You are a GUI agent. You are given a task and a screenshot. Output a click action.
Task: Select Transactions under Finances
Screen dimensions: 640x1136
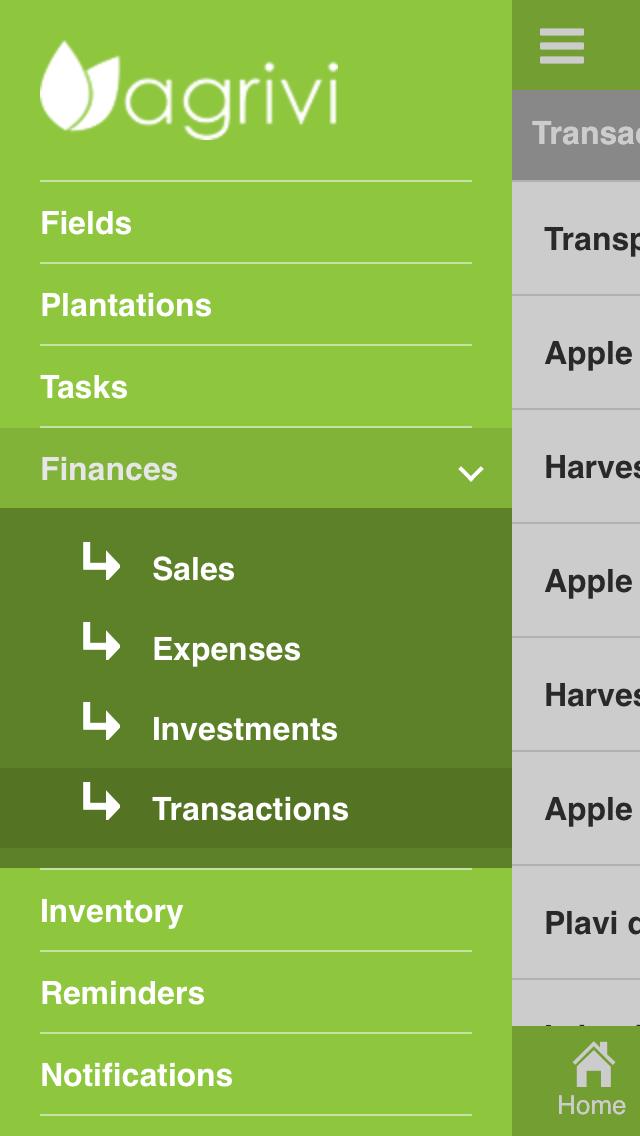coord(250,809)
